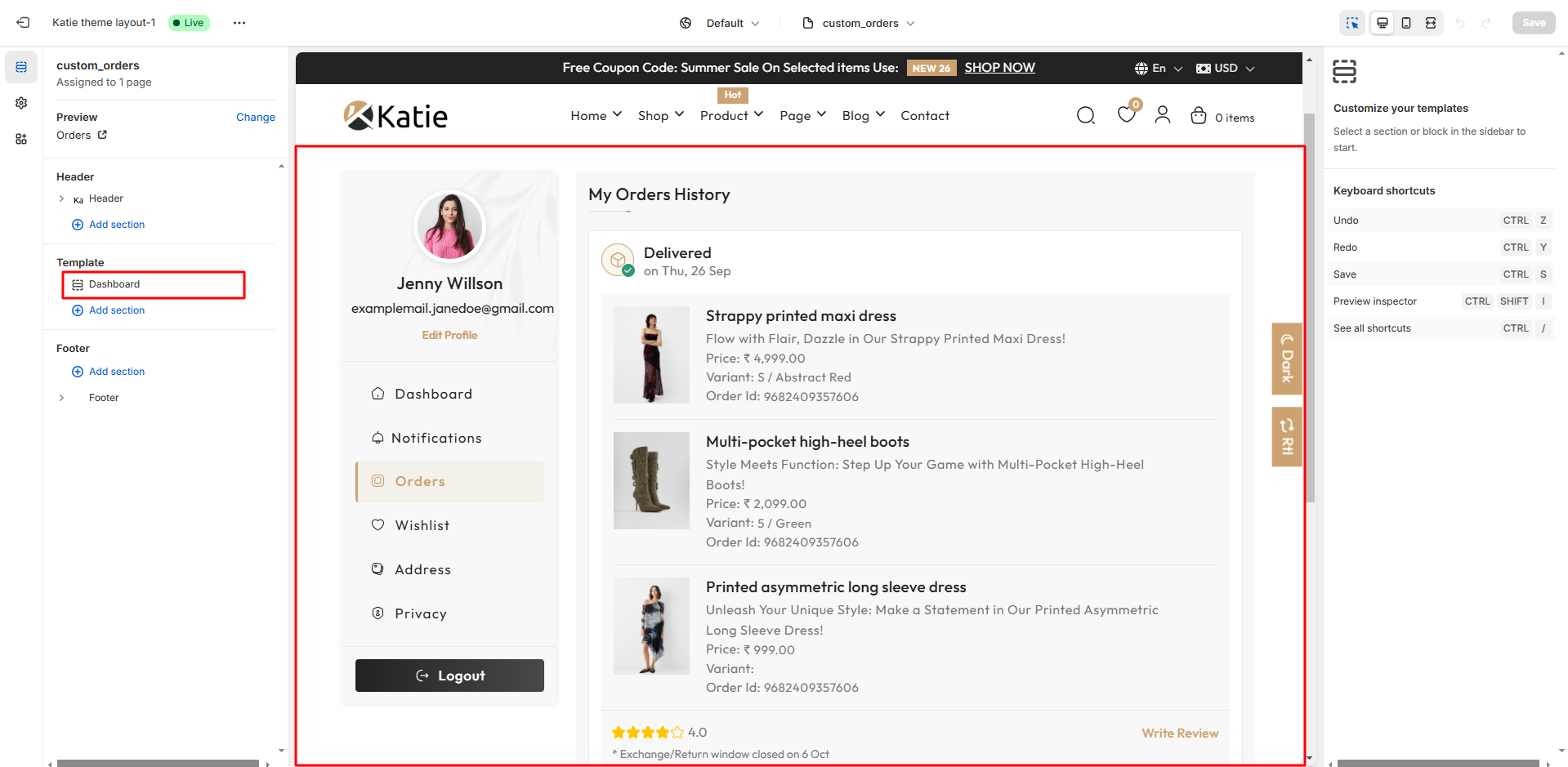Switch to mobile preview view
The image size is (1568, 767).
(x=1406, y=23)
